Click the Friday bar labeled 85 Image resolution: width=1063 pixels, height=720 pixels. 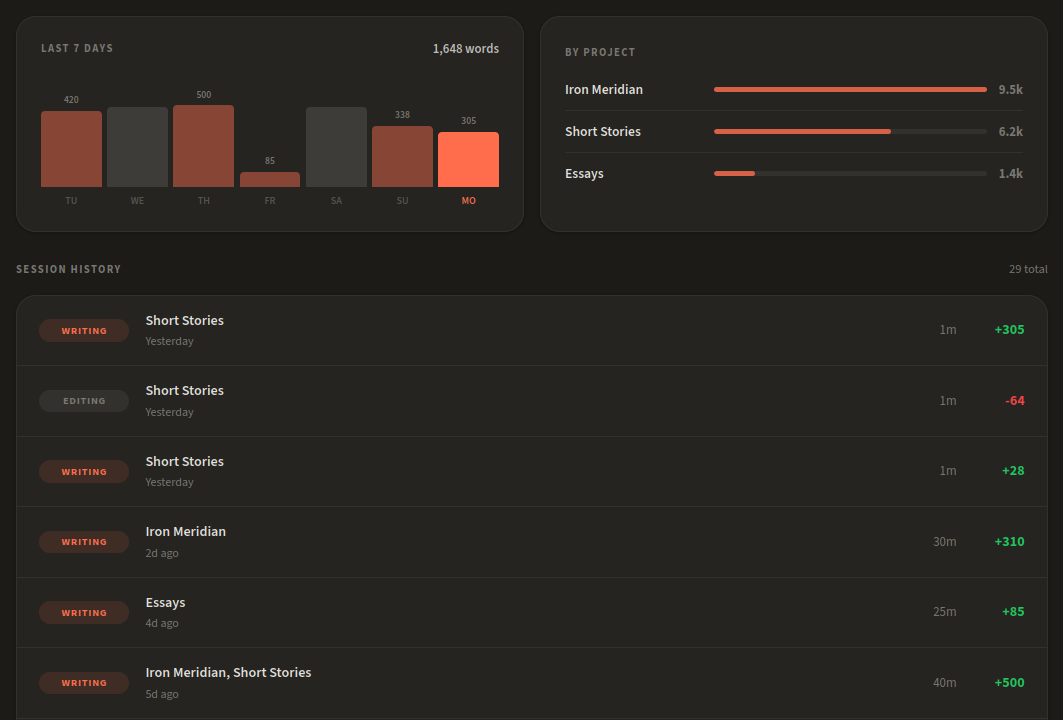pos(270,180)
